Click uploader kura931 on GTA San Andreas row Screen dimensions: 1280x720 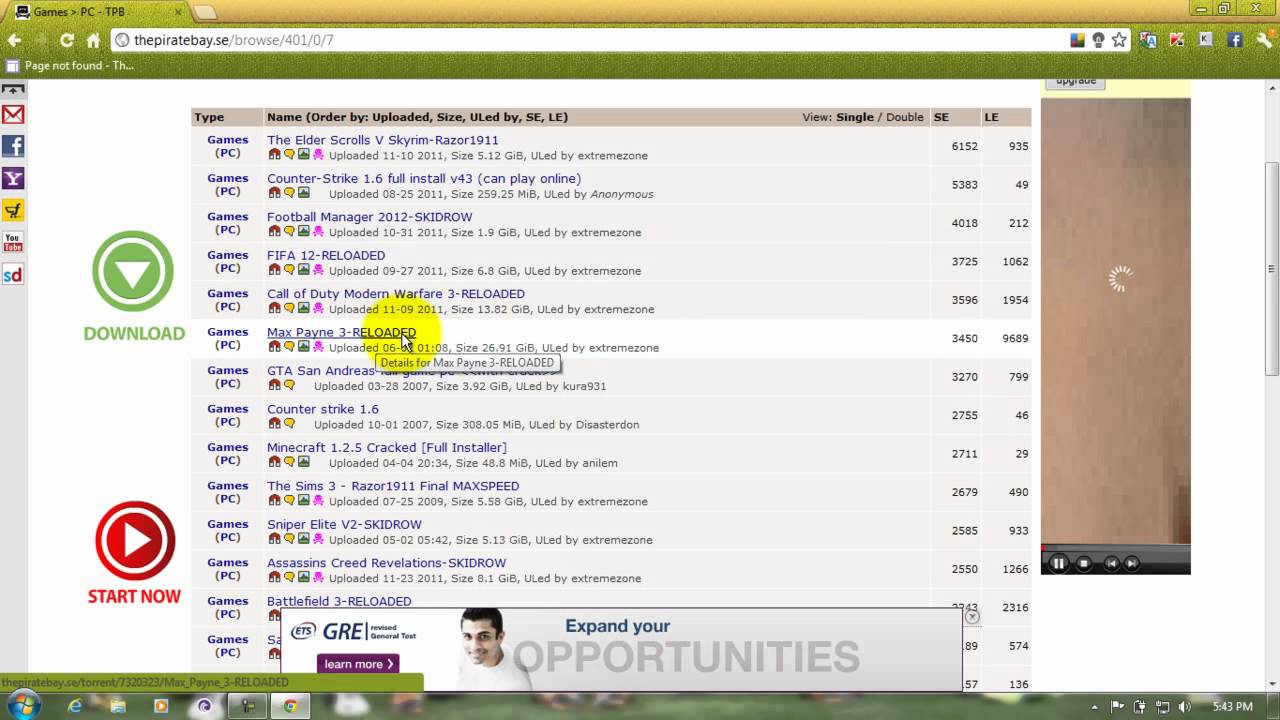pyautogui.click(x=584, y=386)
